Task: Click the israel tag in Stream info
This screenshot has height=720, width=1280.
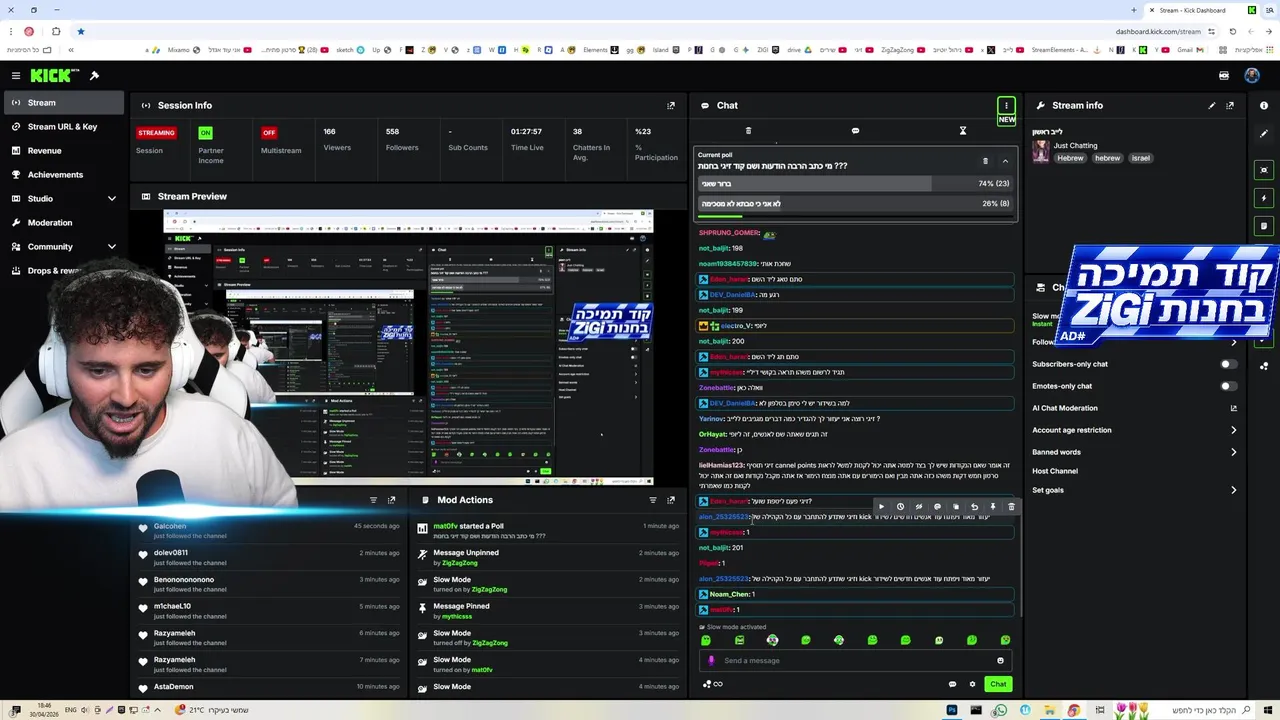Action: click(x=1141, y=158)
